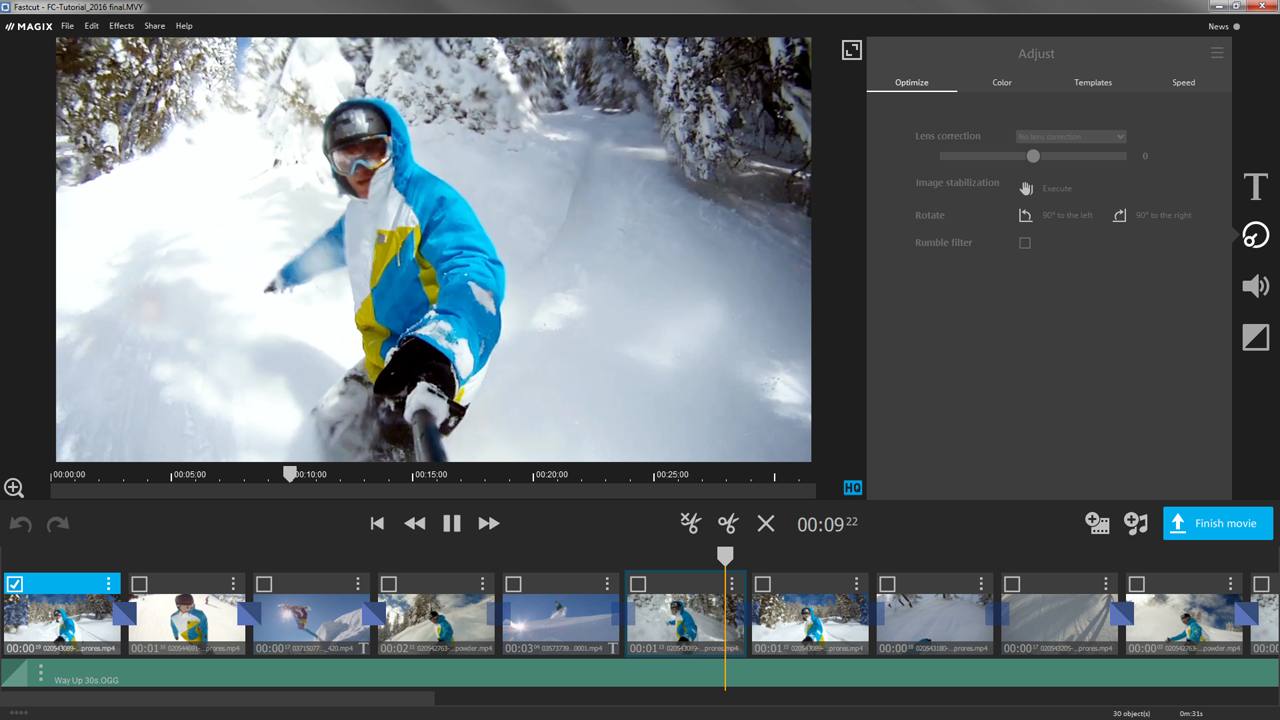Open three-dot menu of 03715077 clip
This screenshot has height=720, width=1280.
358,584
